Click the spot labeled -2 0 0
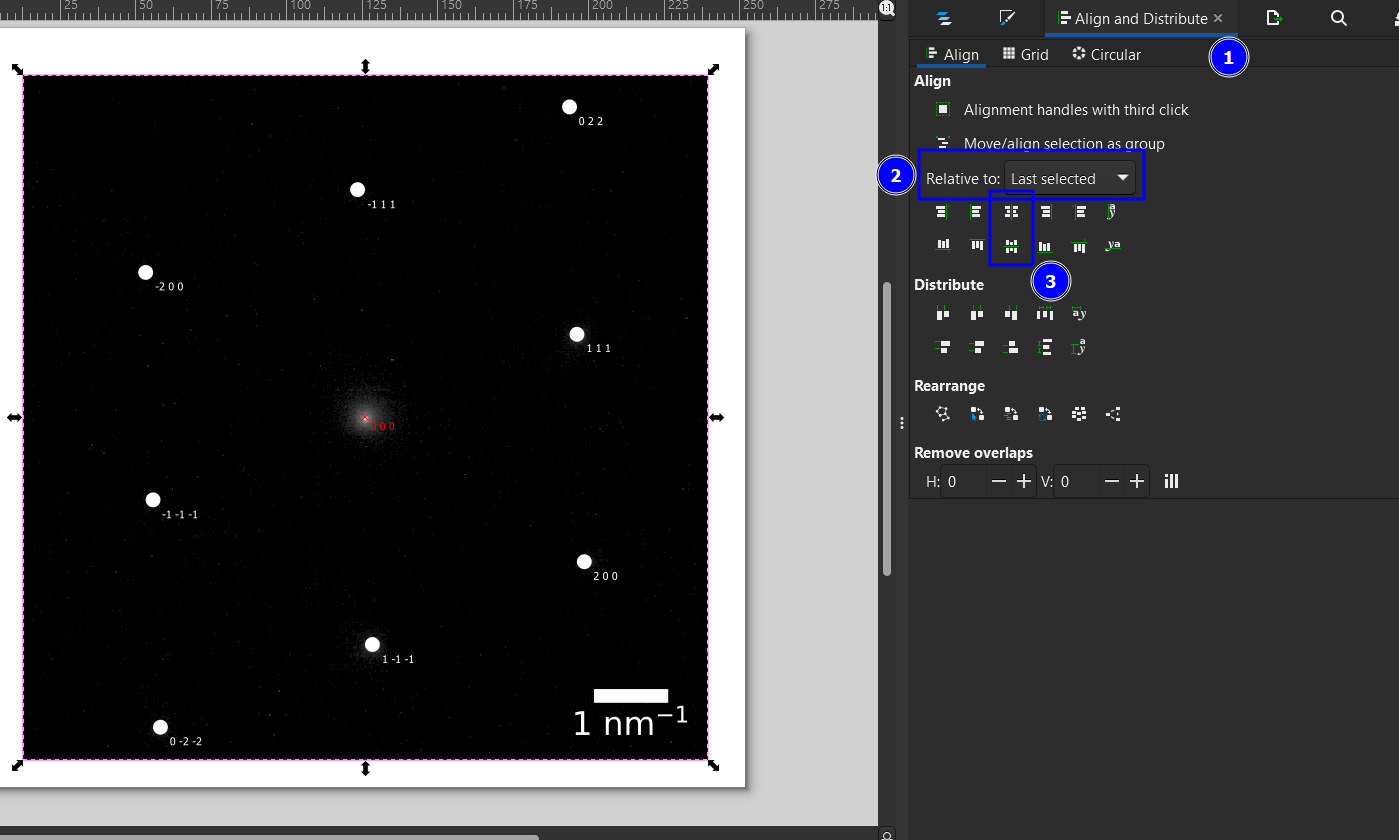Image resolution: width=1399 pixels, height=840 pixels. tap(145, 272)
